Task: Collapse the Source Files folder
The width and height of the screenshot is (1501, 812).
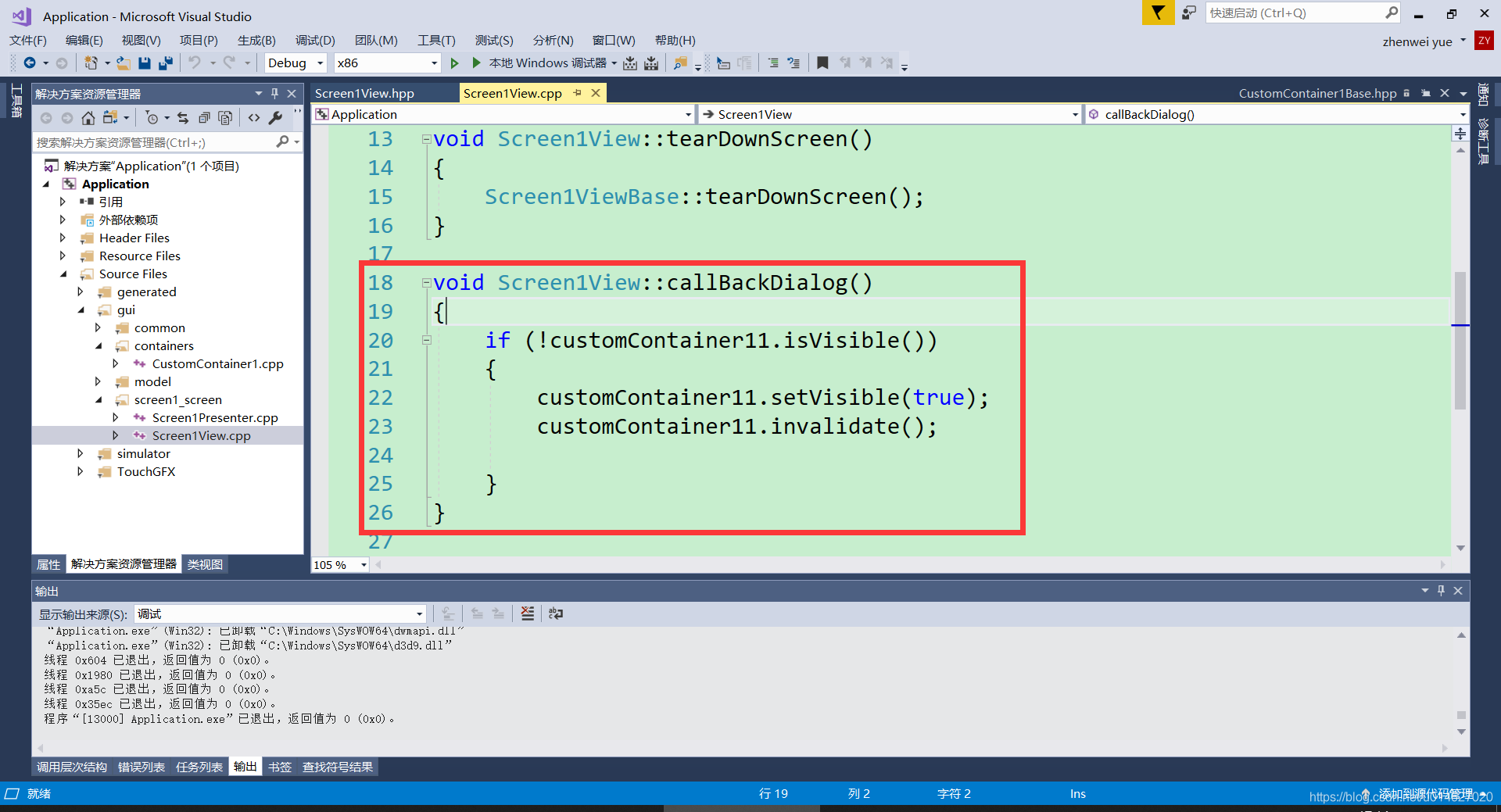Action: coord(63,274)
